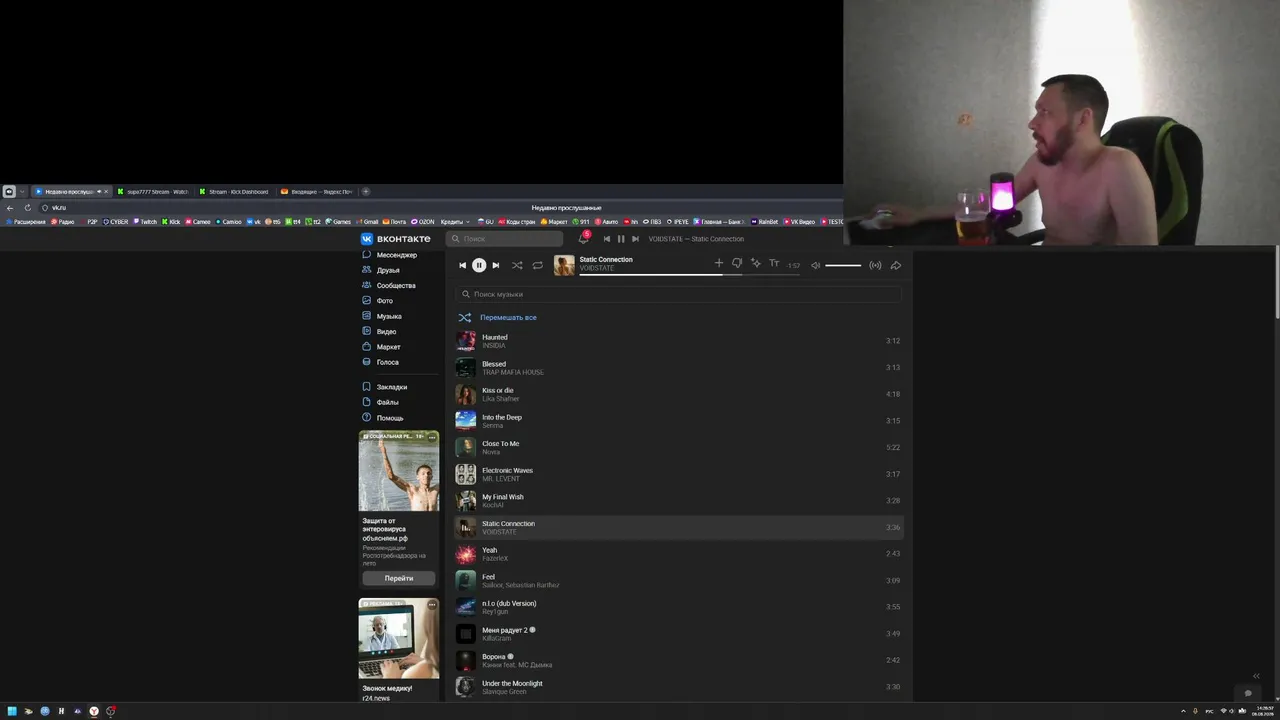1280x720 pixels.
Task: Focus the music search field
Action: (679, 294)
